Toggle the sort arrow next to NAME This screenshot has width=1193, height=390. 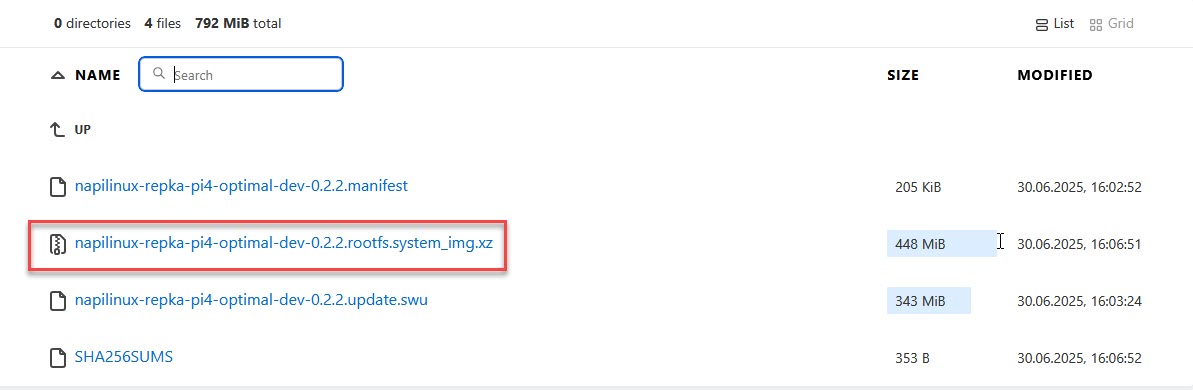click(58, 75)
